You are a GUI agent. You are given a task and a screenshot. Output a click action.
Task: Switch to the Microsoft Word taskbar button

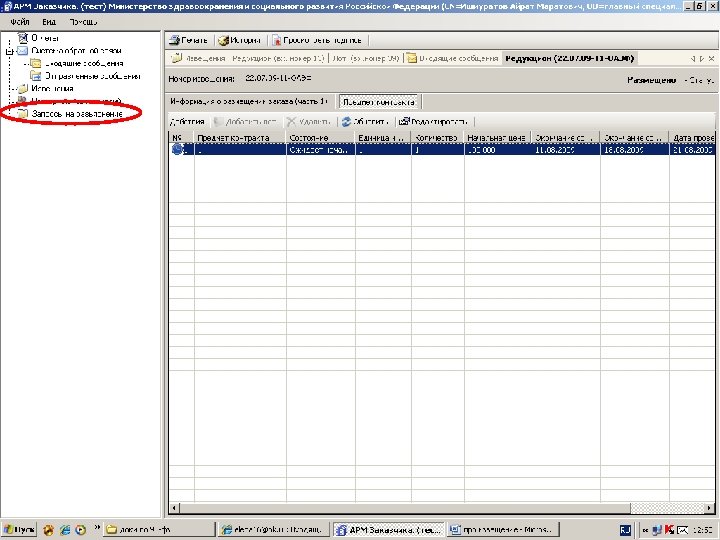[504, 529]
